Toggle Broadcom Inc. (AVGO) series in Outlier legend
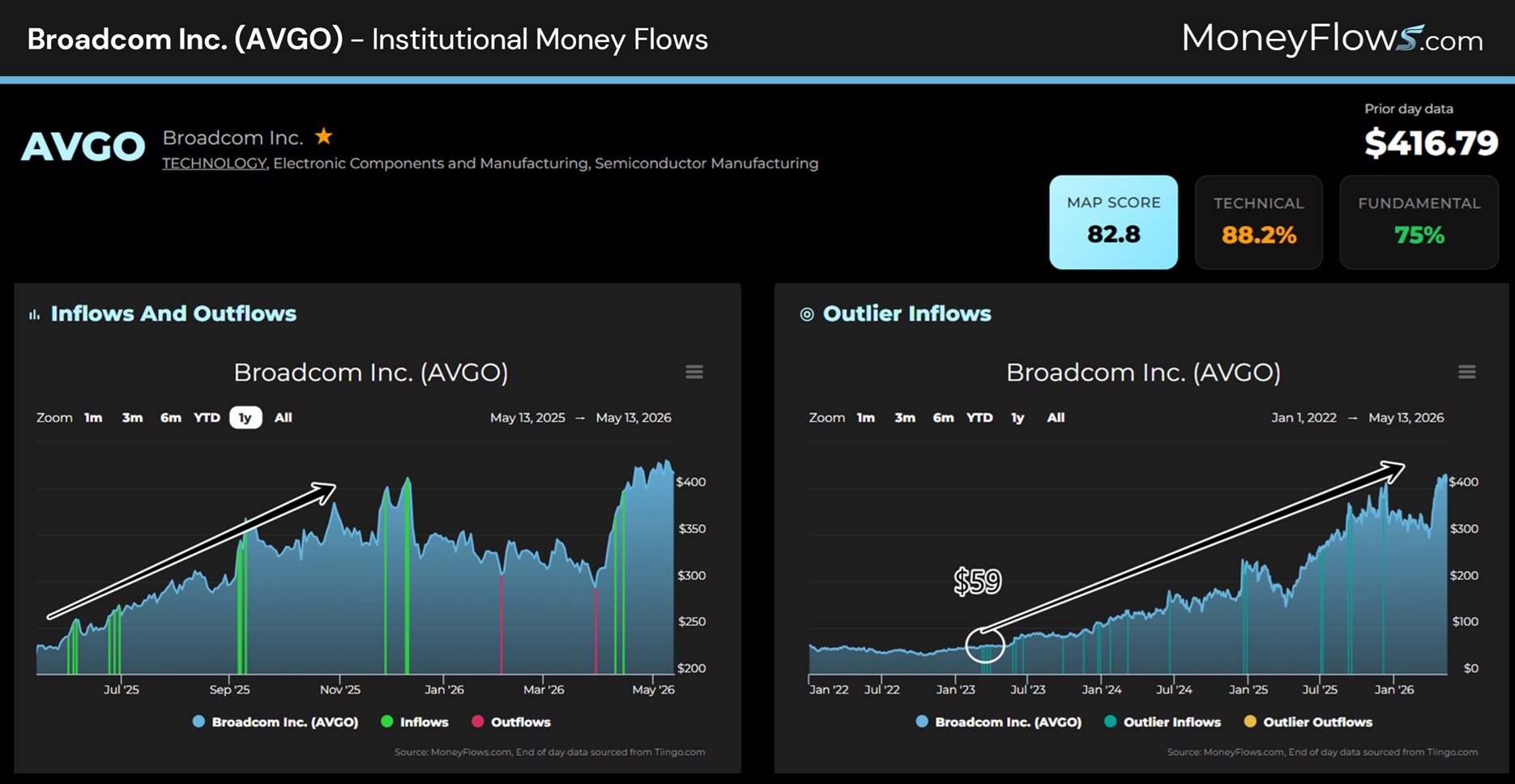 pos(999,722)
